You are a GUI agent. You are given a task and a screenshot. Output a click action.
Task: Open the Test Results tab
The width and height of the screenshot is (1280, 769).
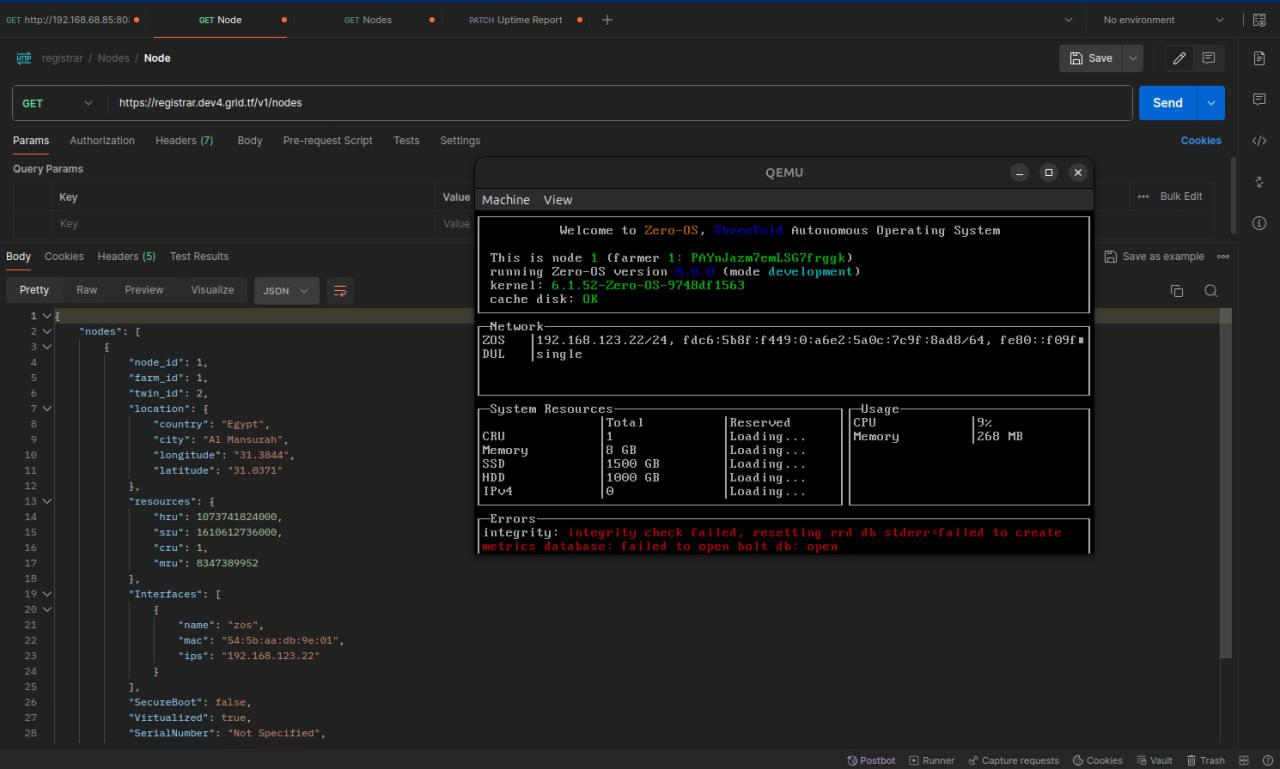(x=199, y=257)
